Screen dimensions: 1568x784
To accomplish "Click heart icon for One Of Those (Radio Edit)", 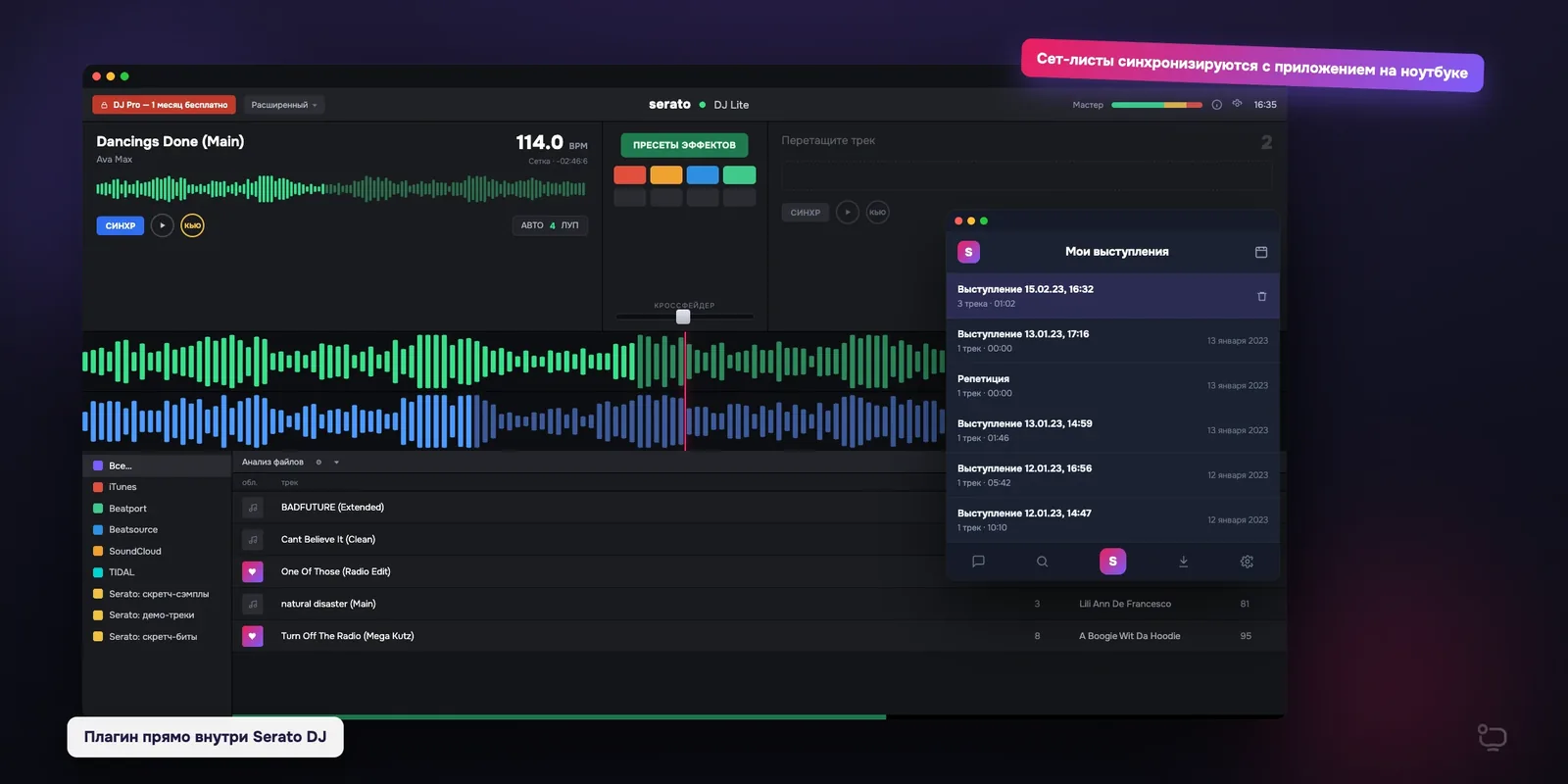I will click(252, 571).
